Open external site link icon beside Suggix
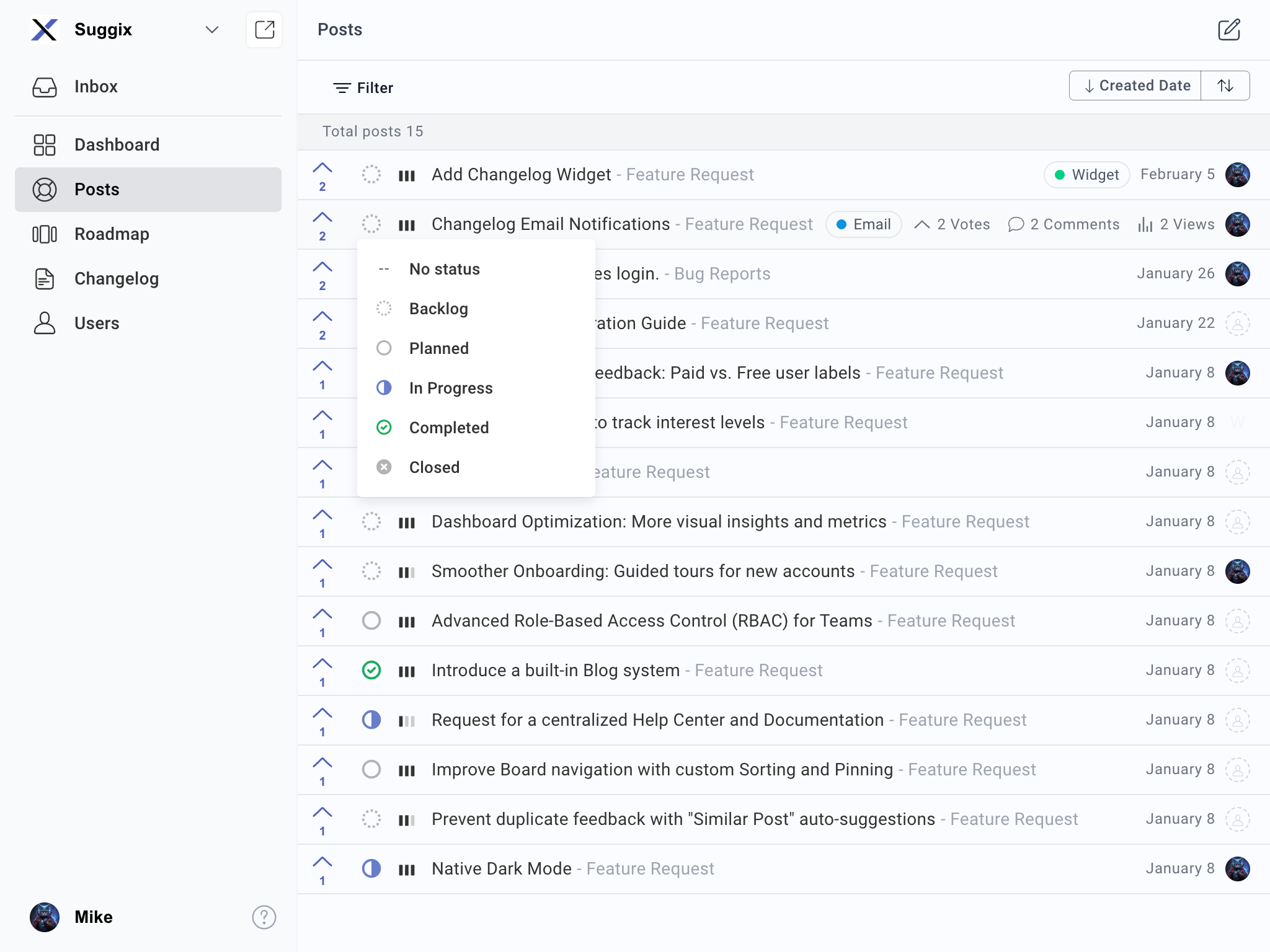Viewport: 1270px width, 952px height. [x=264, y=30]
